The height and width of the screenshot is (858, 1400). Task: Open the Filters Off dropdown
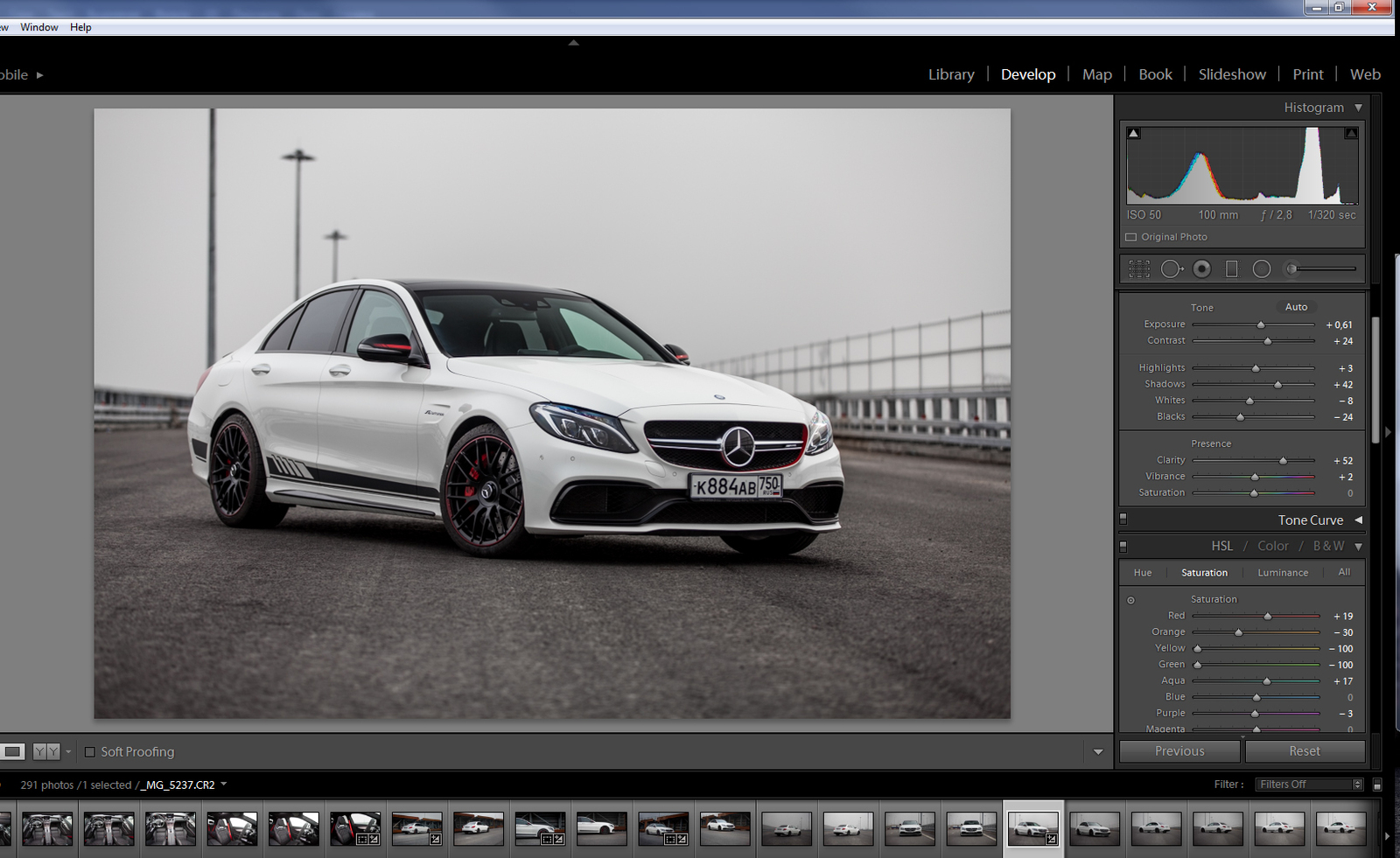point(1310,785)
